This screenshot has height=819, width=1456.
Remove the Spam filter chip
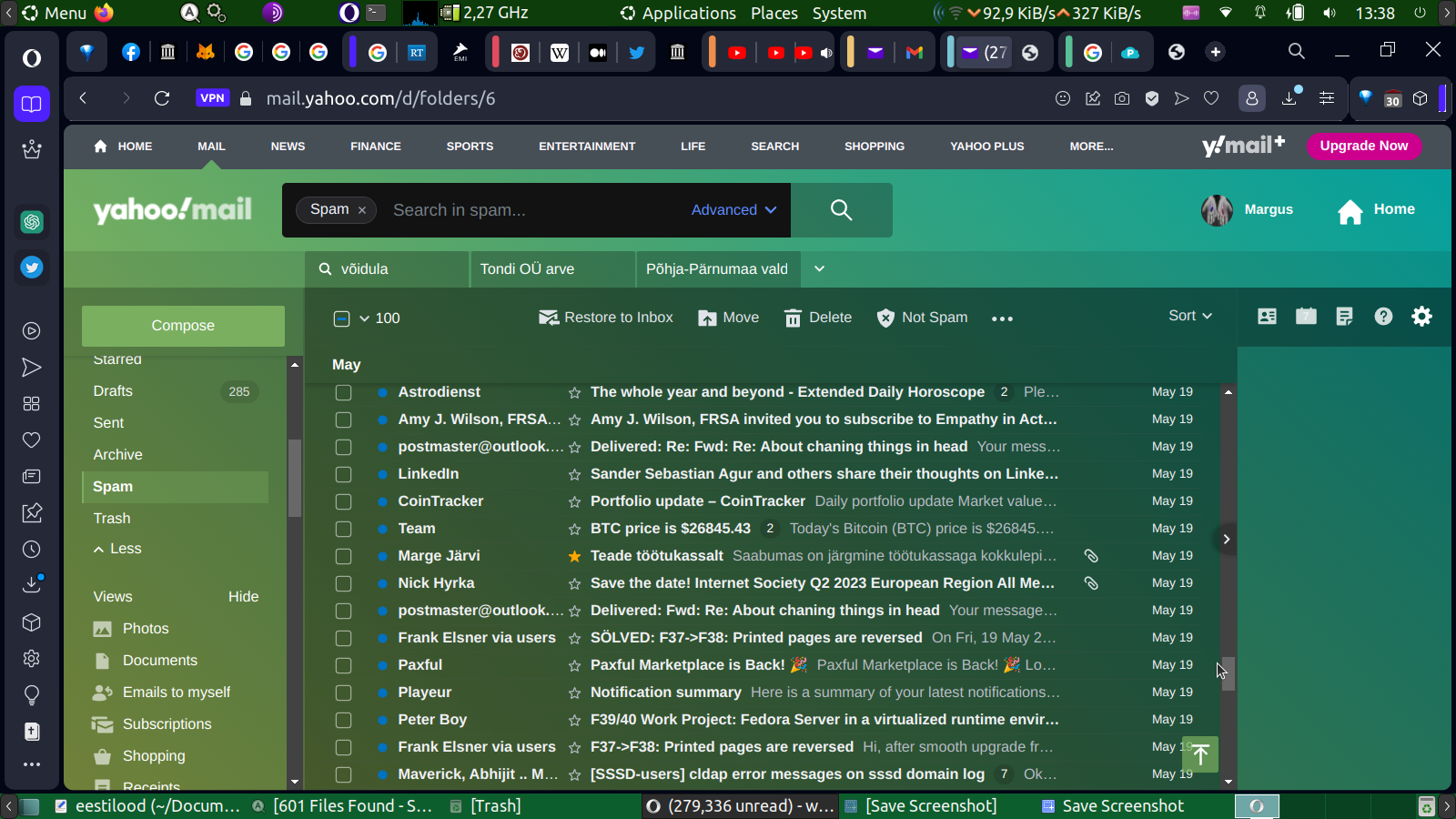(x=362, y=210)
